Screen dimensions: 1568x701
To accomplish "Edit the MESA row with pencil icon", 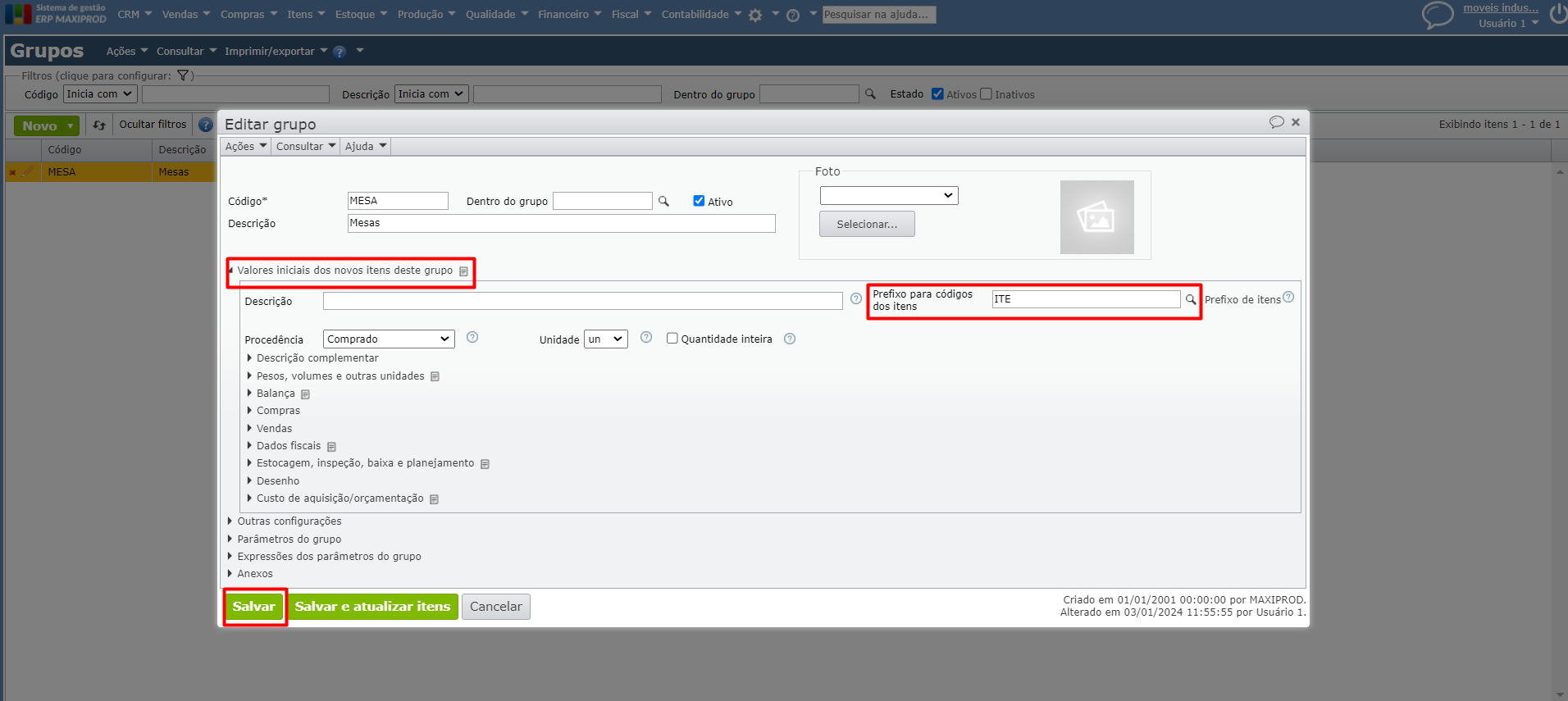I will 29,171.
